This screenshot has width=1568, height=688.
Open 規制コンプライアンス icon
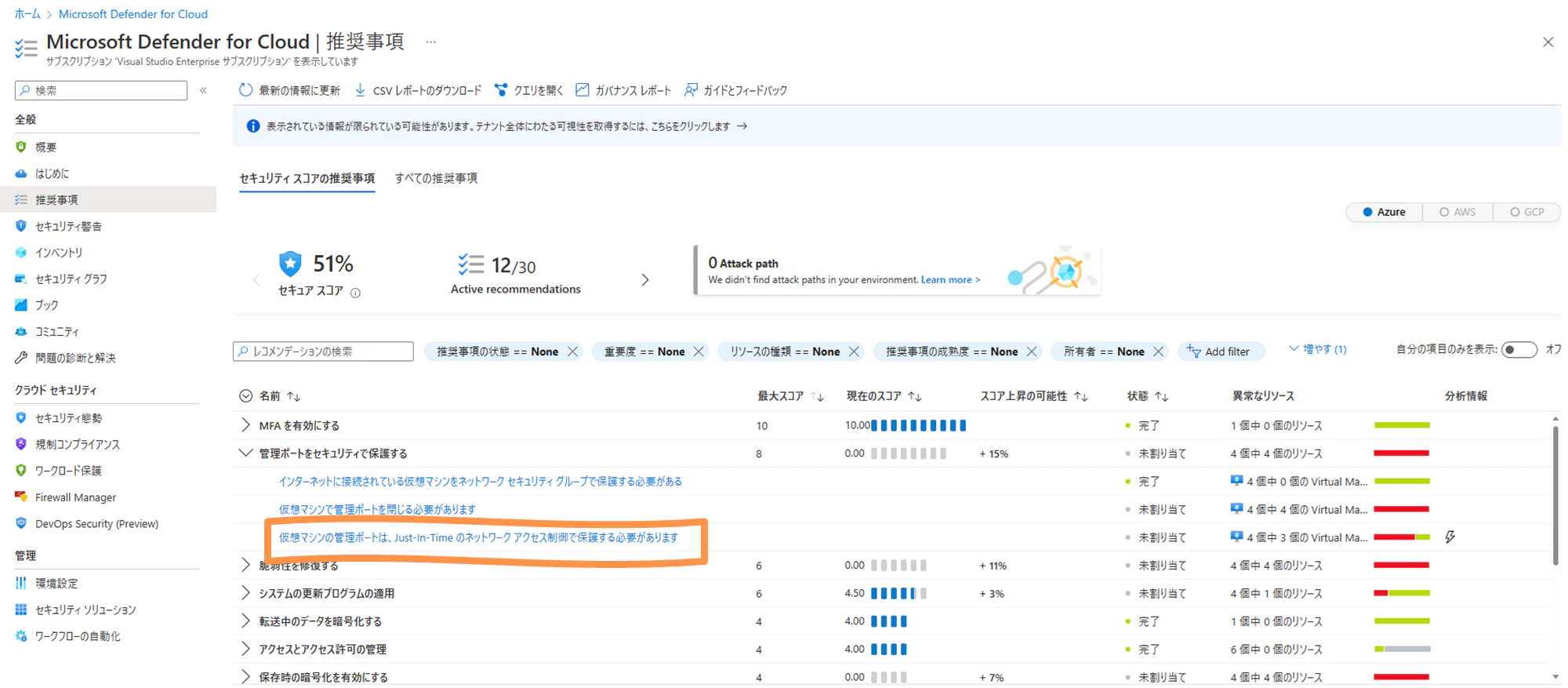(21, 444)
